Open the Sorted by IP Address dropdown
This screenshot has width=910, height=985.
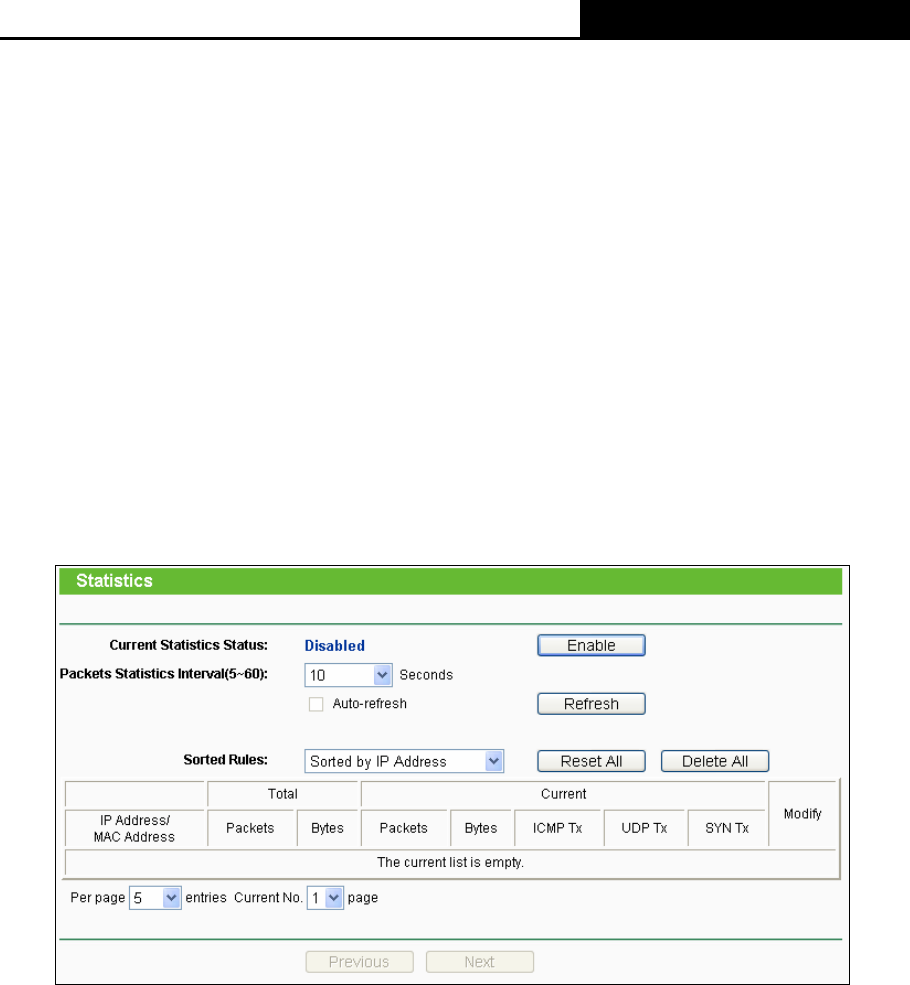404,761
